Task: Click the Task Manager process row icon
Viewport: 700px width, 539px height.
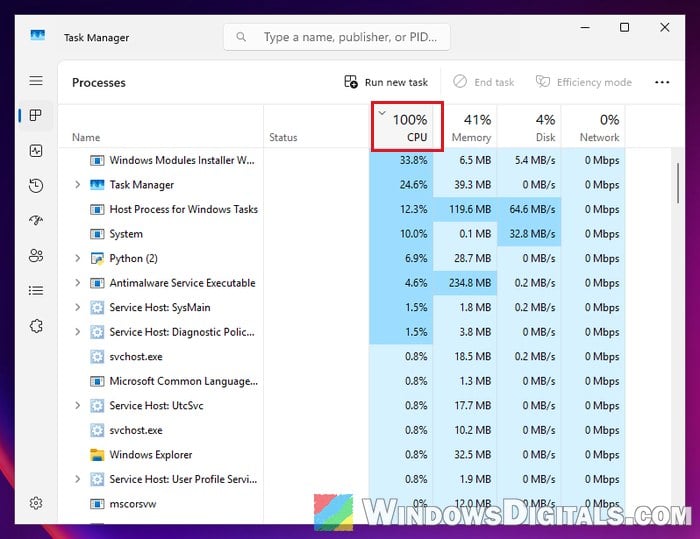Action: pos(97,185)
